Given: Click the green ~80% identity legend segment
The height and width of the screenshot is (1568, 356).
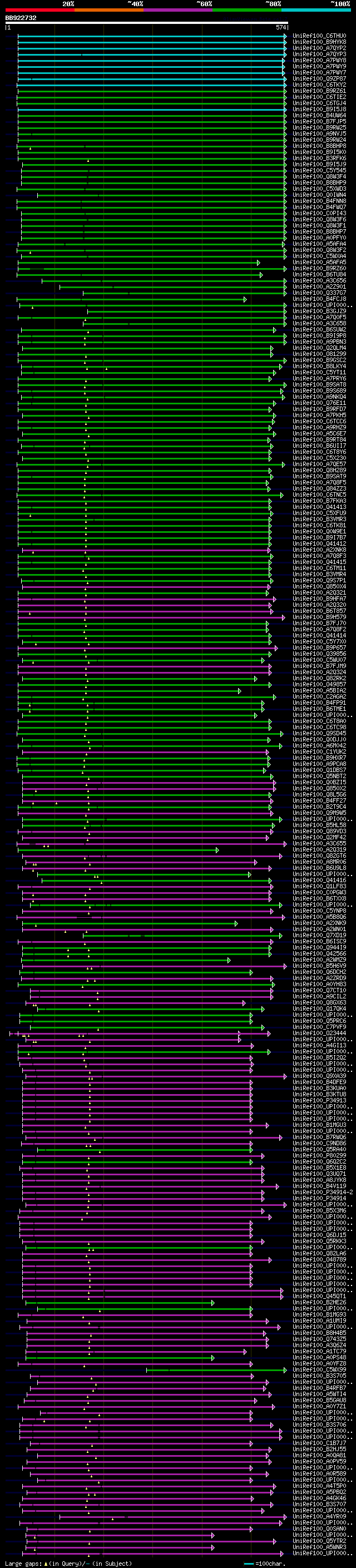Looking at the screenshot, I should click(x=247, y=10).
